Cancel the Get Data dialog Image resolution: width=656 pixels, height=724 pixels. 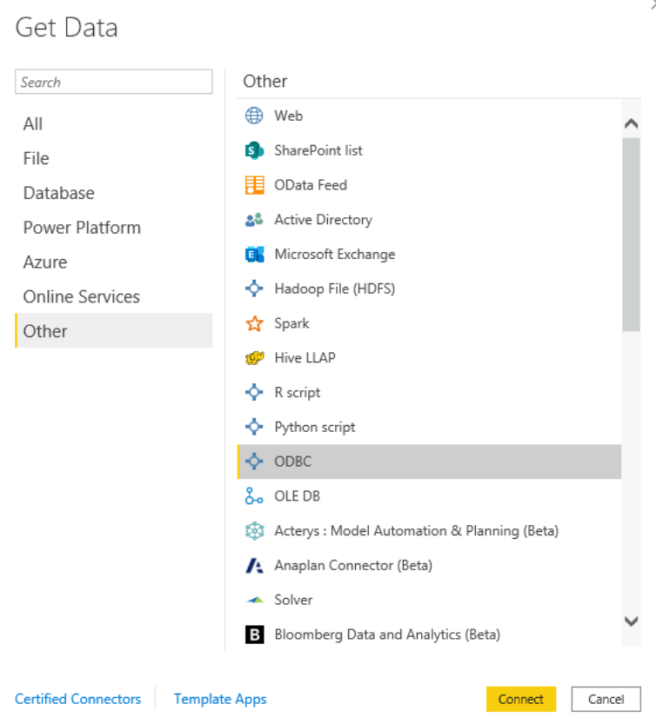[605, 699]
